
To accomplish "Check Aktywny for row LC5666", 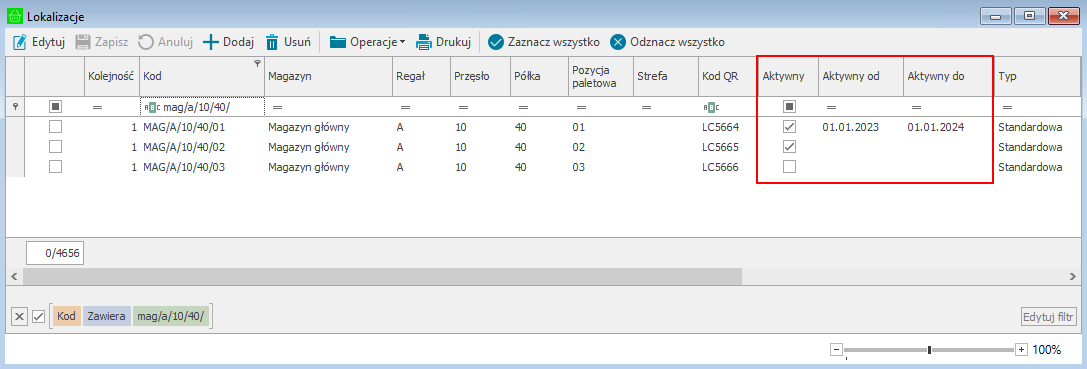I will 789,167.
